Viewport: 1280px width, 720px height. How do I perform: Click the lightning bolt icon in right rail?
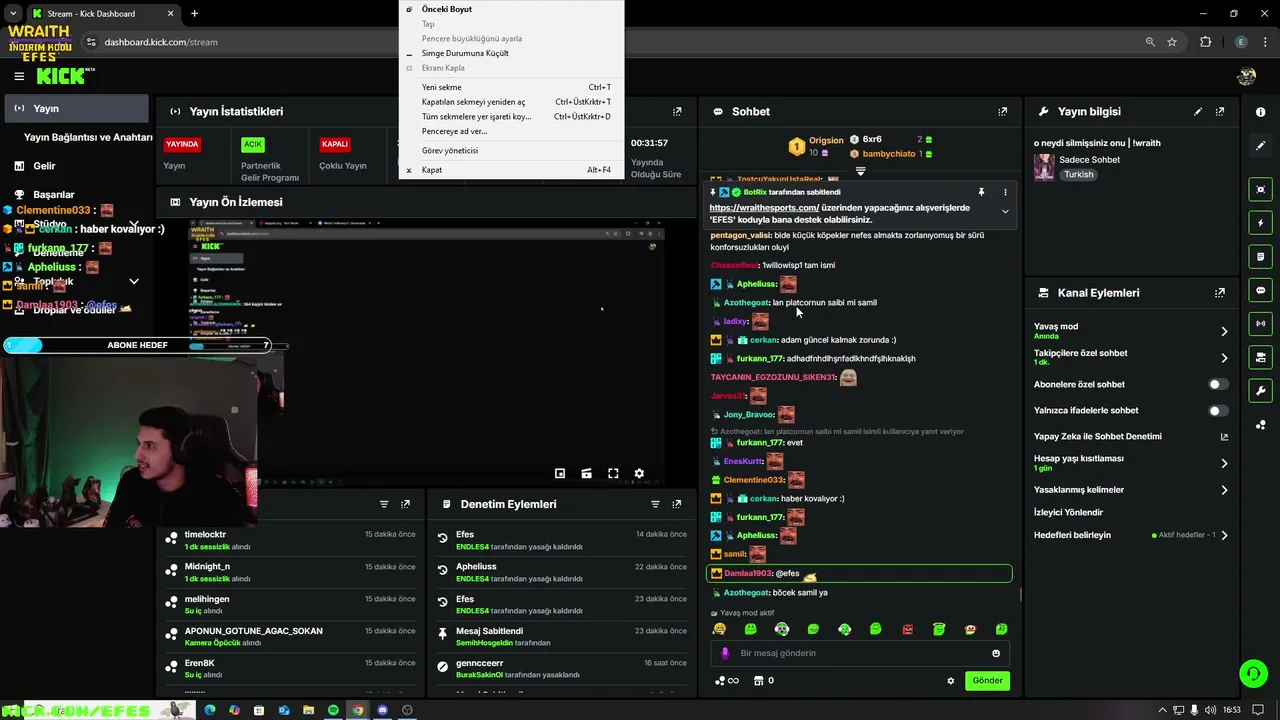[x=1261, y=223]
